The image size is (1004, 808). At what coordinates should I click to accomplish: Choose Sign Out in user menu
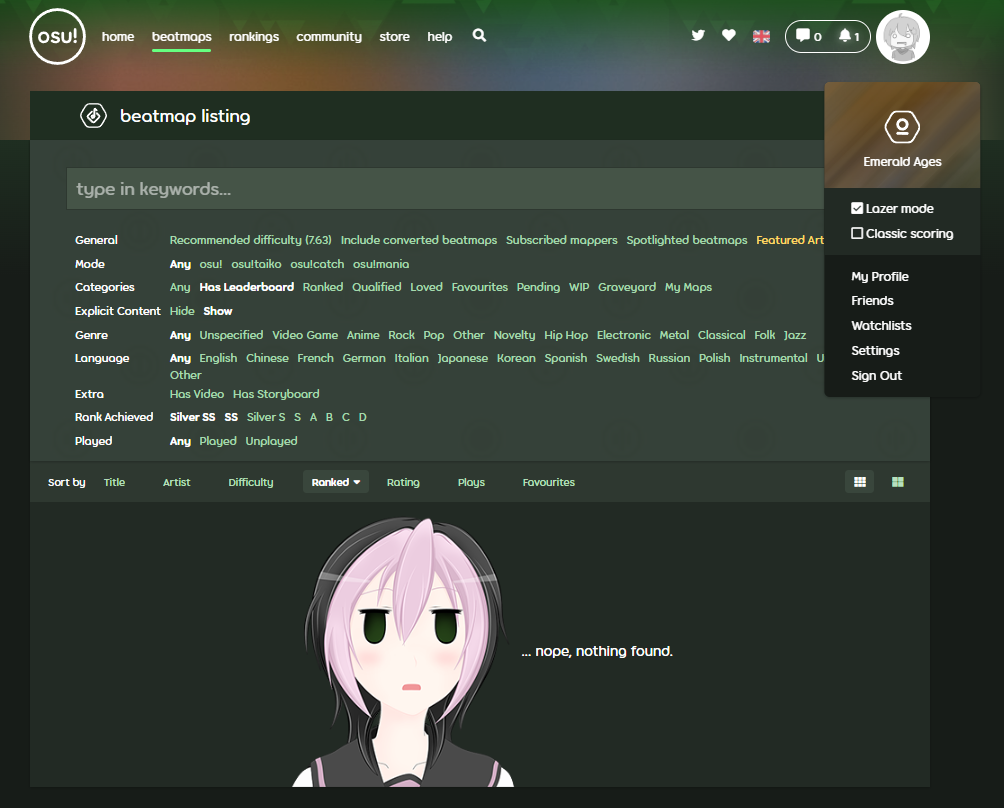(x=876, y=376)
